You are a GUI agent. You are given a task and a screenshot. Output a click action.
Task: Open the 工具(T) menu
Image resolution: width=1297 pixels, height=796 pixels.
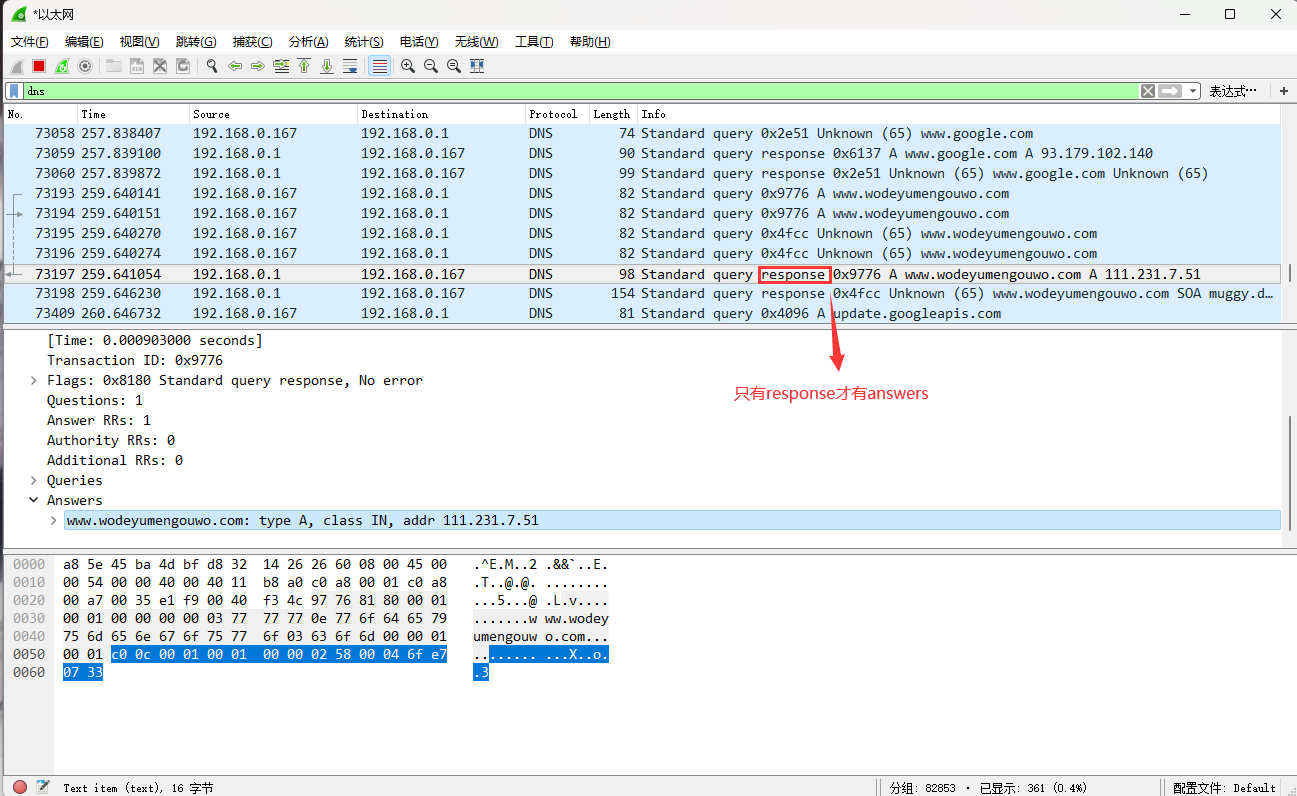click(534, 42)
